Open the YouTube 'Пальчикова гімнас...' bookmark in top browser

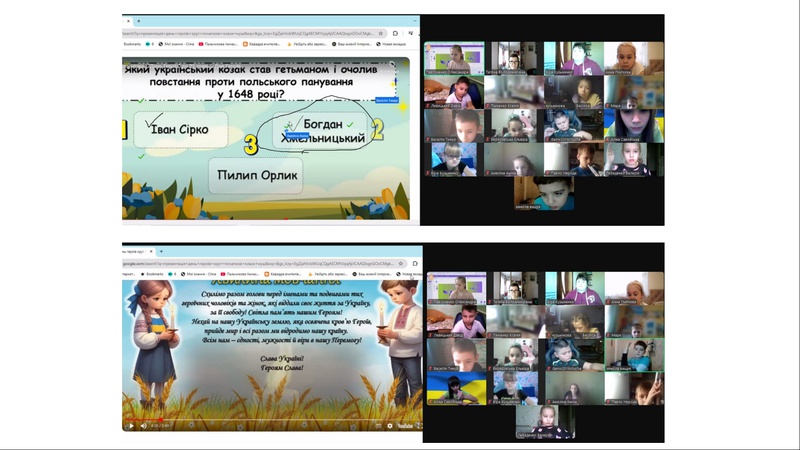point(218,44)
